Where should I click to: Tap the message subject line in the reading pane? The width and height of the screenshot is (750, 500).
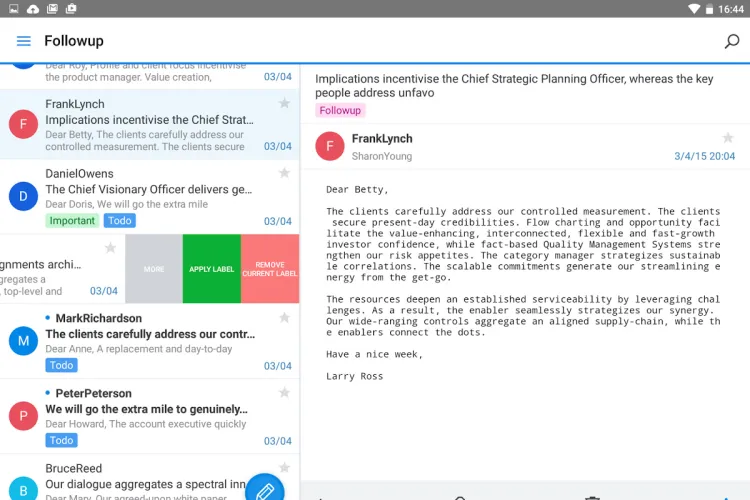(x=514, y=86)
